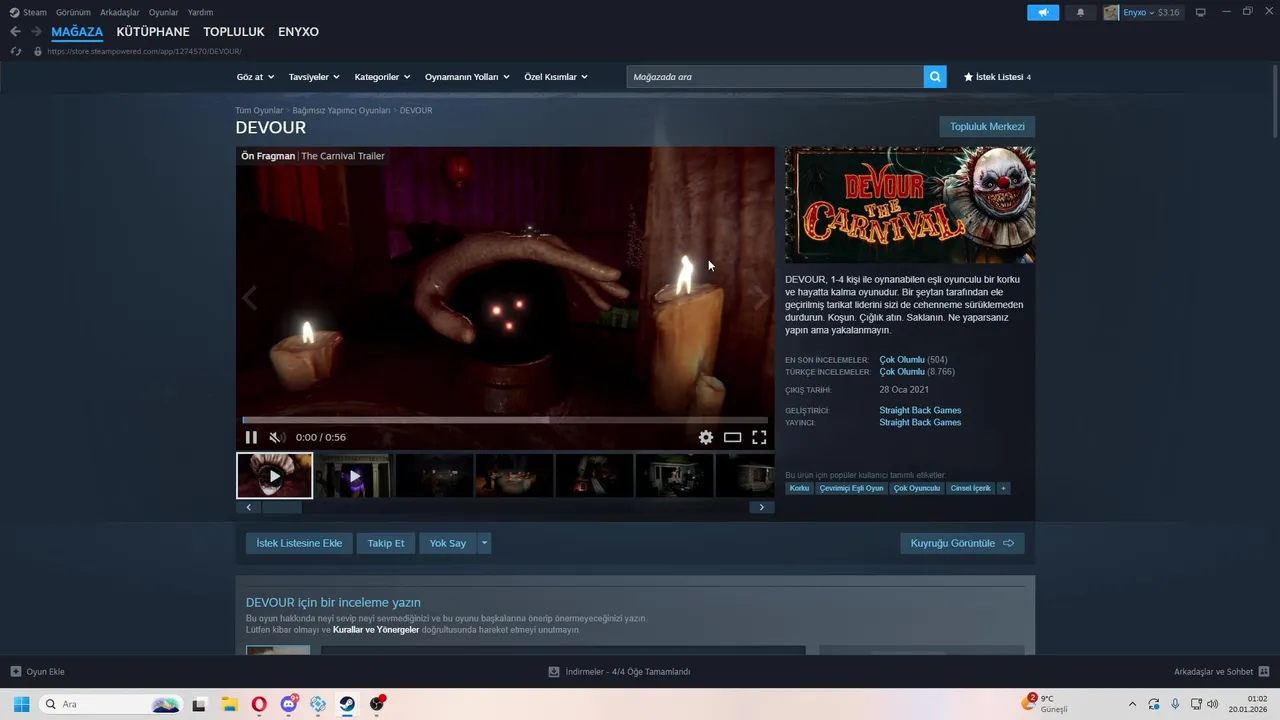1280x720 pixels.
Task: Select first clown trailer thumbnail
Action: click(274, 476)
